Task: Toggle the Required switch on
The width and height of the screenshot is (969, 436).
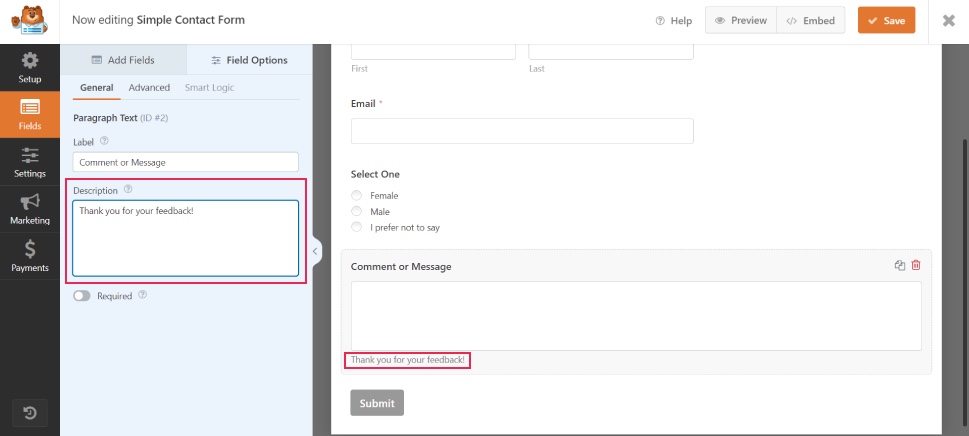Action: click(82, 296)
